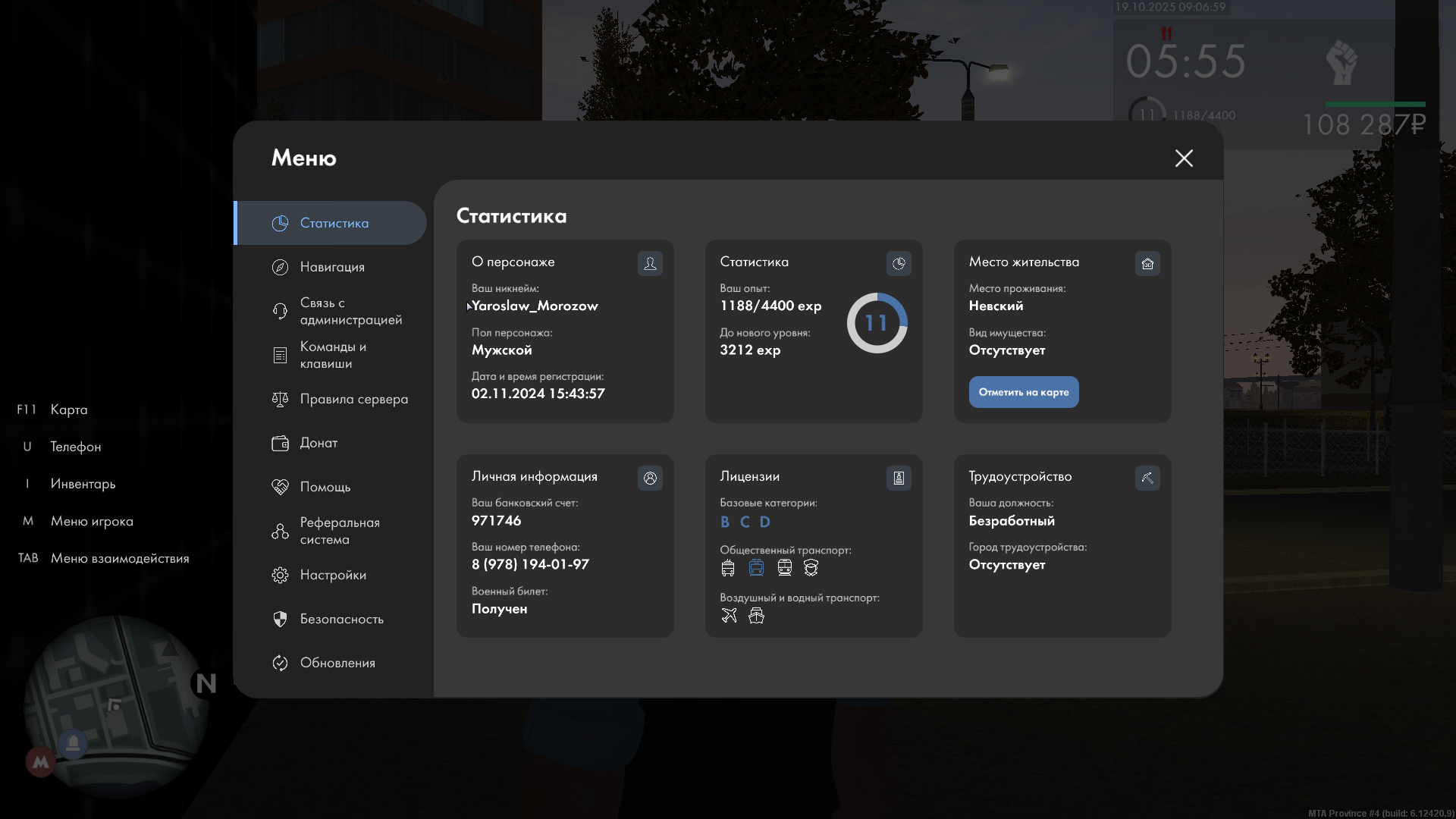Select the Донат menu item
The image size is (1456, 819).
coord(318,443)
